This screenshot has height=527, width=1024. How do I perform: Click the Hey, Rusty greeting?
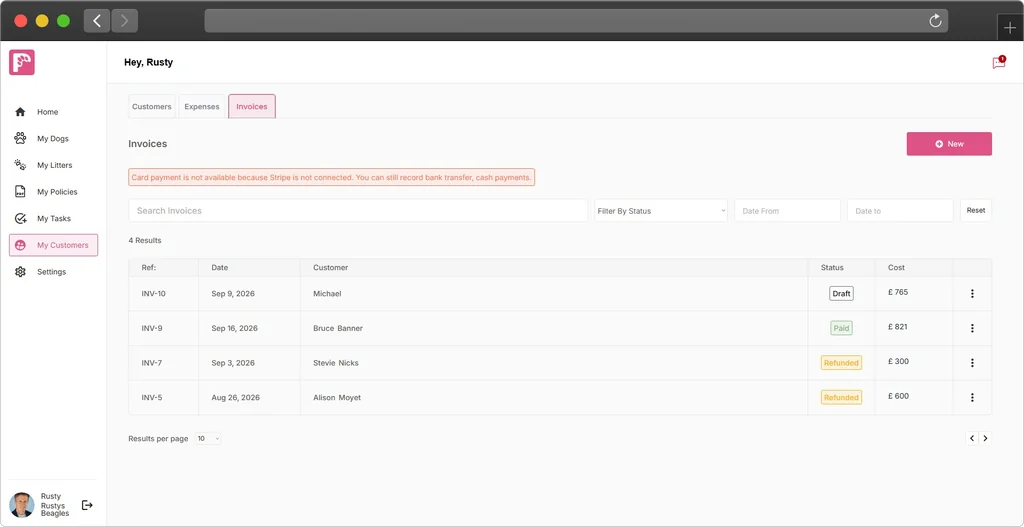pos(148,63)
